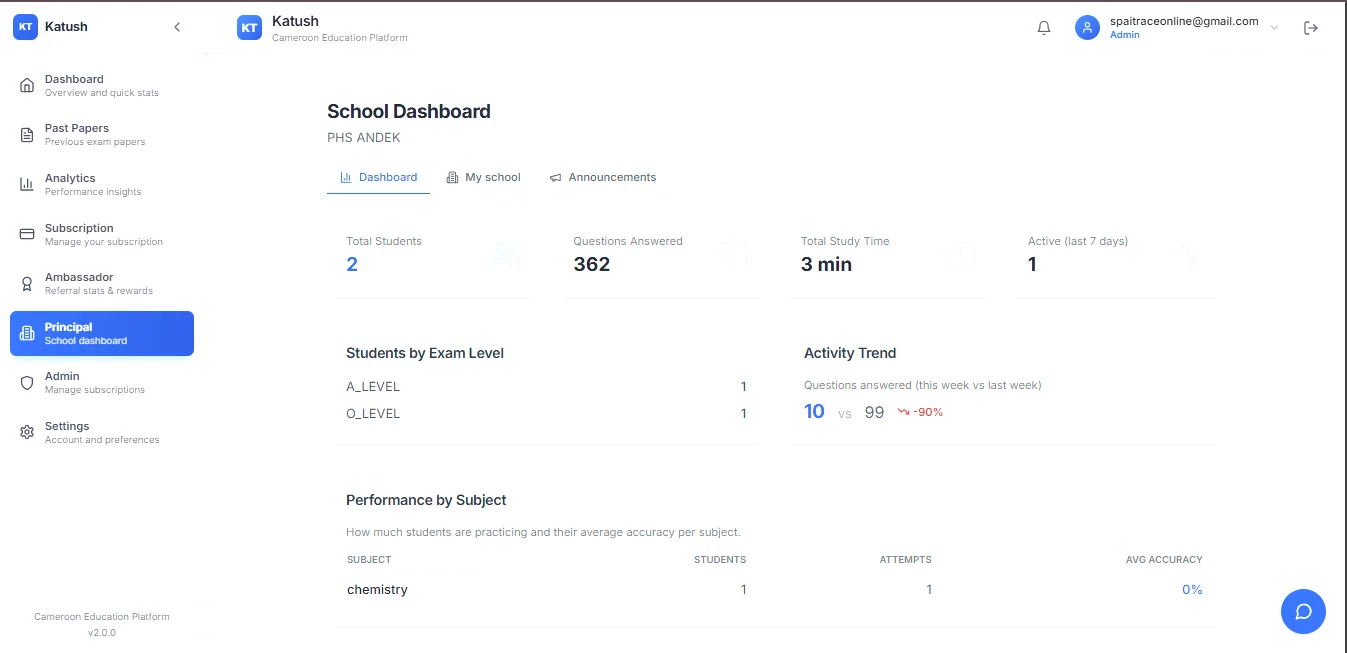Viewport: 1347px width, 653px height.
Task: Click the Ambassador ribbon badge icon
Action: point(27,284)
